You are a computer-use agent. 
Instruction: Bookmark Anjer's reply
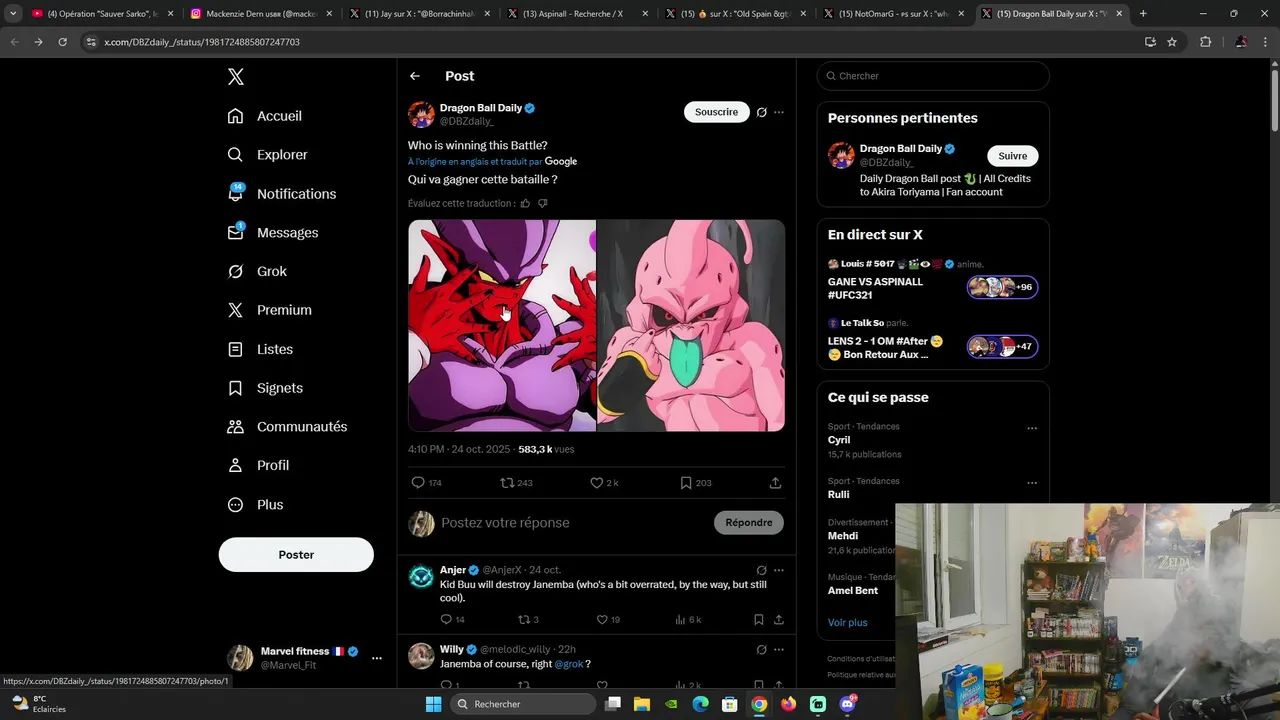759,620
